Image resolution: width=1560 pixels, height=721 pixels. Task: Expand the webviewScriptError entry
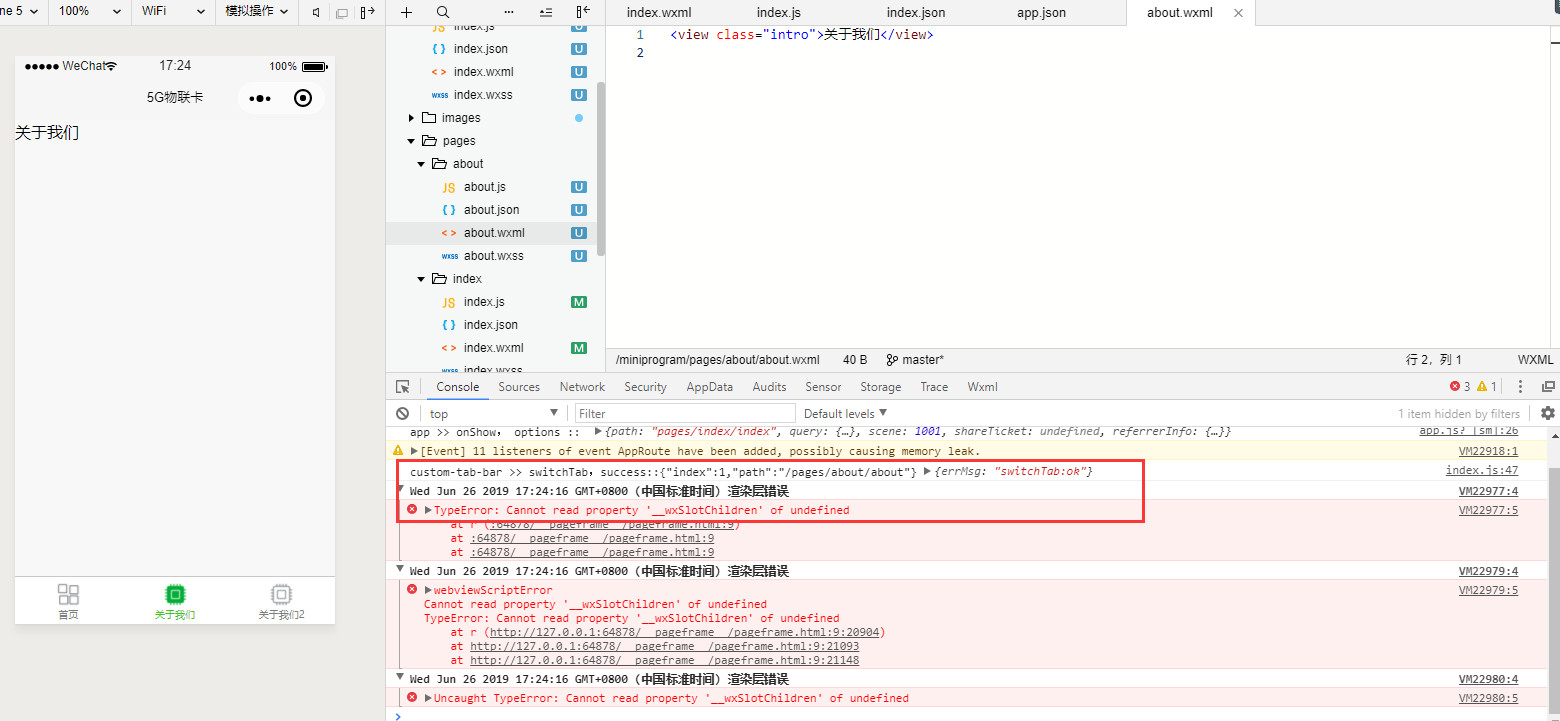tap(428, 590)
